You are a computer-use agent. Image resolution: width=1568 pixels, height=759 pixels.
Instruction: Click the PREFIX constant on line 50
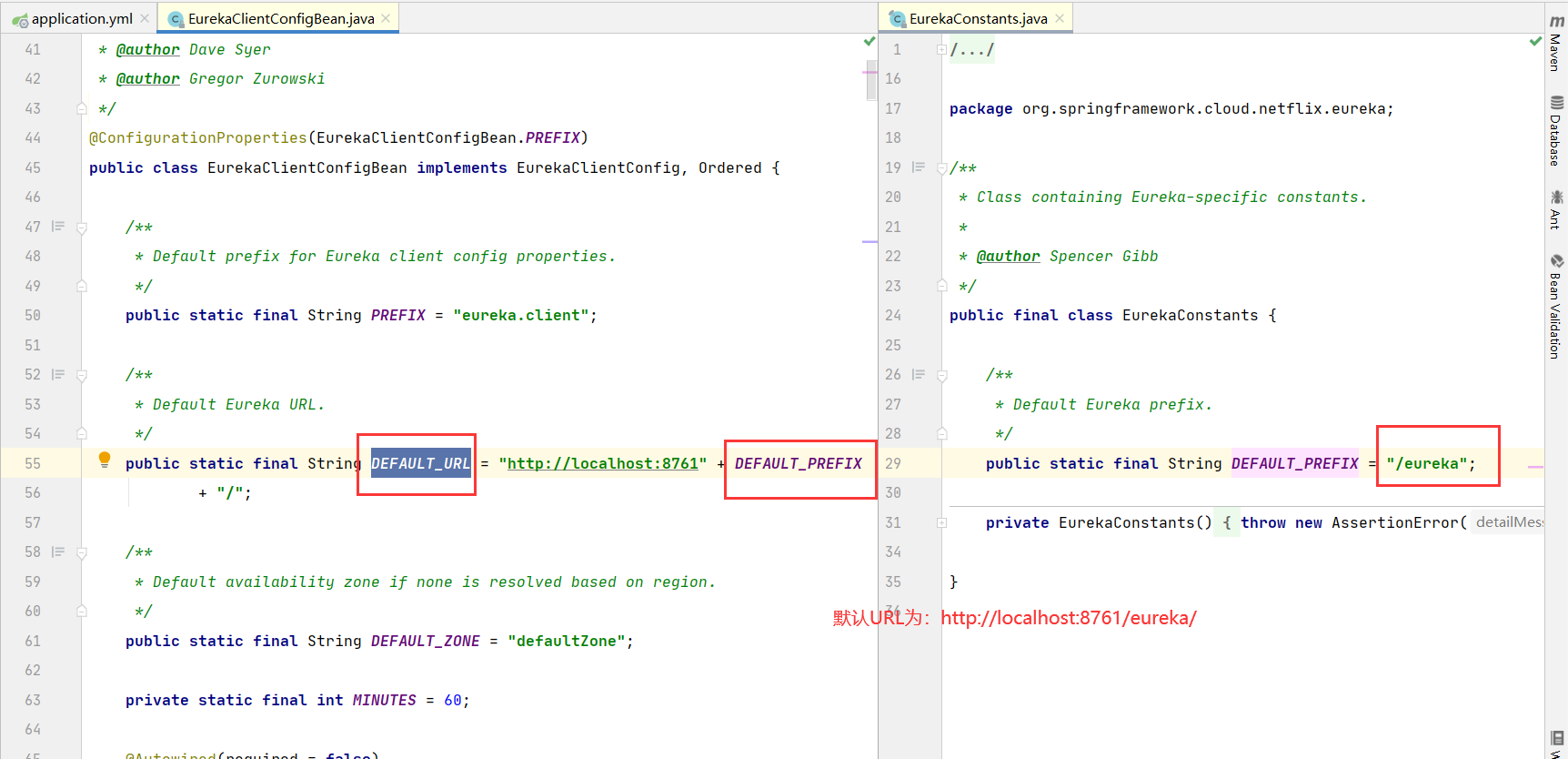tap(397, 315)
